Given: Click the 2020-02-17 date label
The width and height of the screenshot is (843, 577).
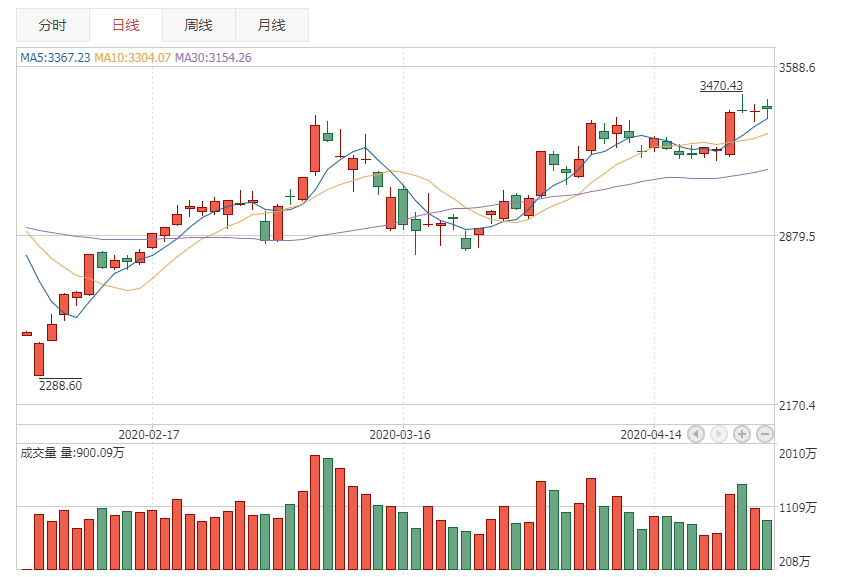Looking at the screenshot, I should [149, 434].
